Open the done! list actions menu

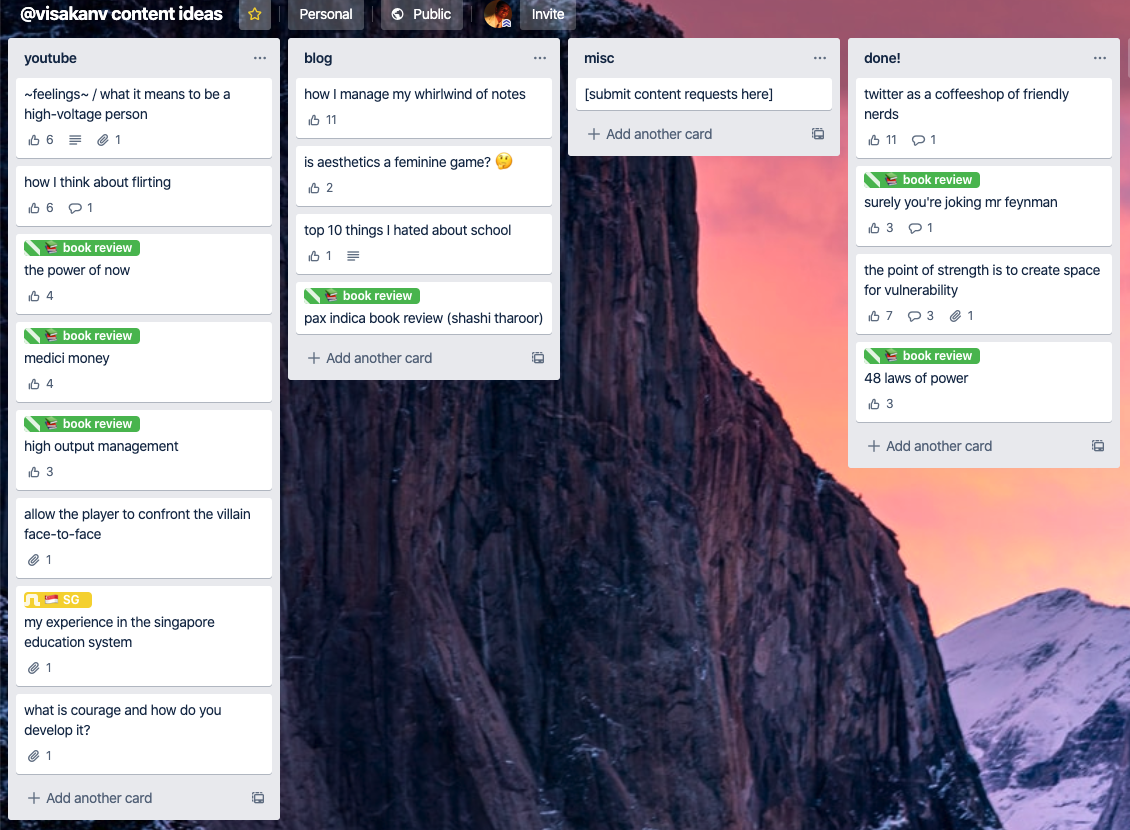pos(1100,58)
